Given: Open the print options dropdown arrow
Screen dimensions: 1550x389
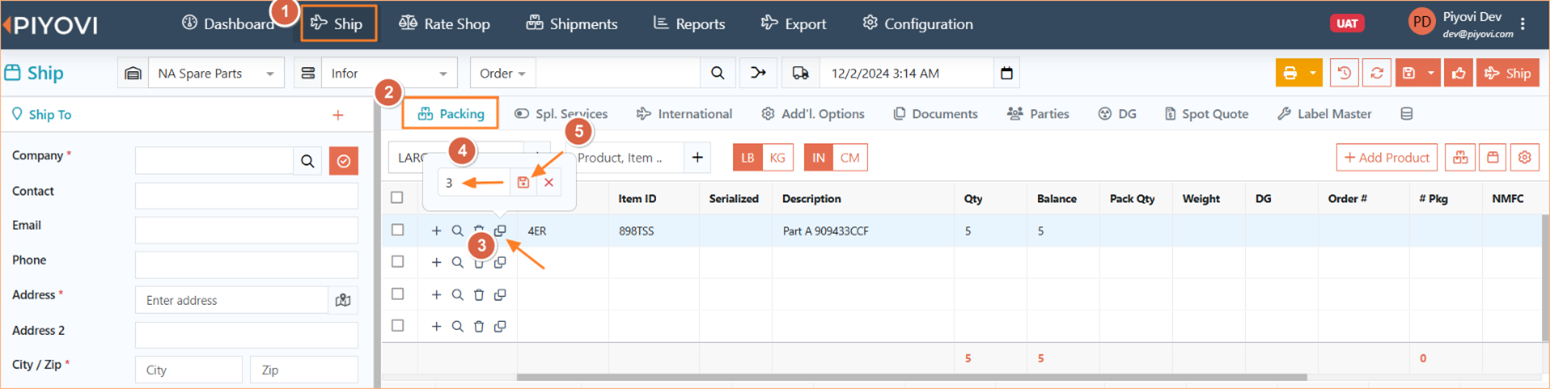Looking at the screenshot, I should (1313, 73).
